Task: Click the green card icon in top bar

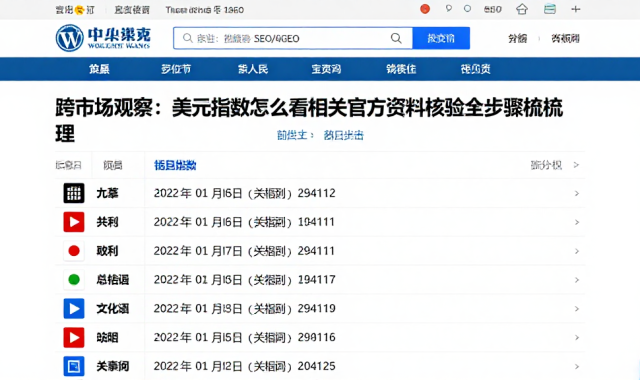Action: tap(550, 9)
